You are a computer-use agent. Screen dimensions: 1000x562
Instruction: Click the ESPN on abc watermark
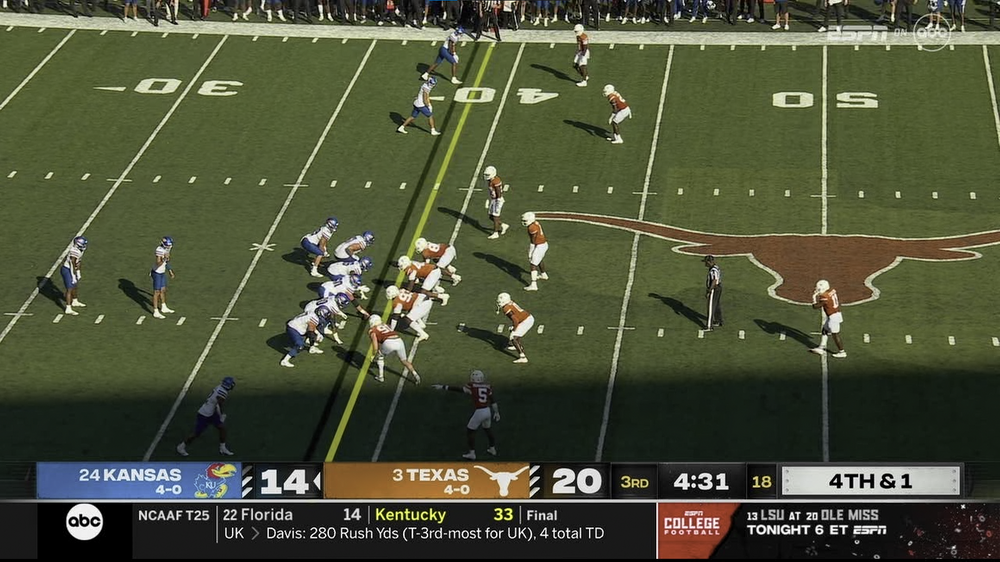pos(890,33)
